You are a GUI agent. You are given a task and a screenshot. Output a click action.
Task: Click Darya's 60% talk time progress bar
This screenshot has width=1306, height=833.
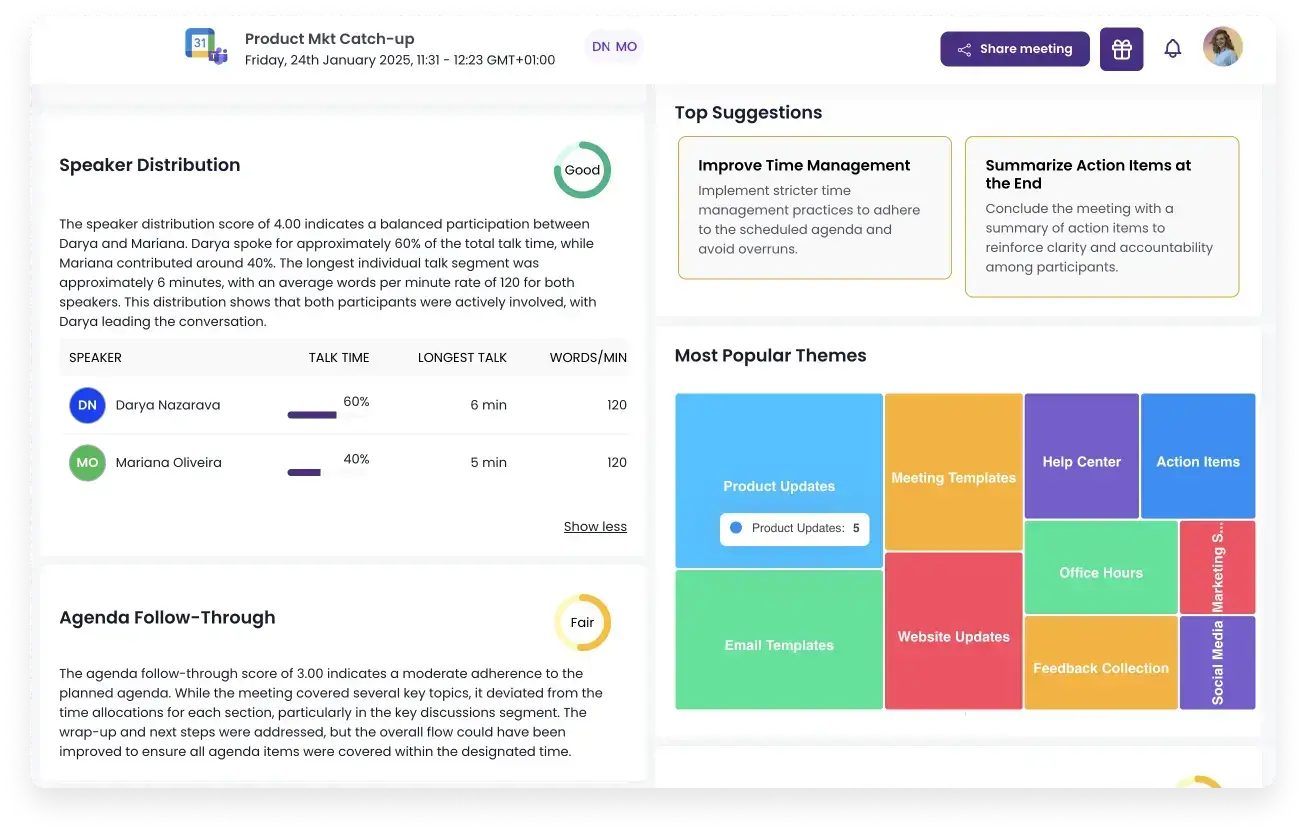click(x=310, y=415)
